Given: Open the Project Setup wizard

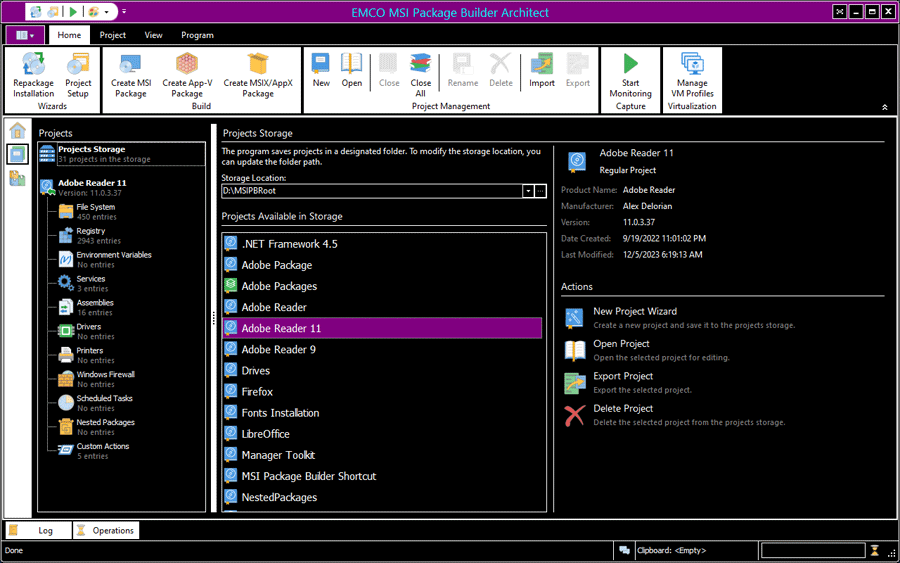Looking at the screenshot, I should click(x=78, y=75).
